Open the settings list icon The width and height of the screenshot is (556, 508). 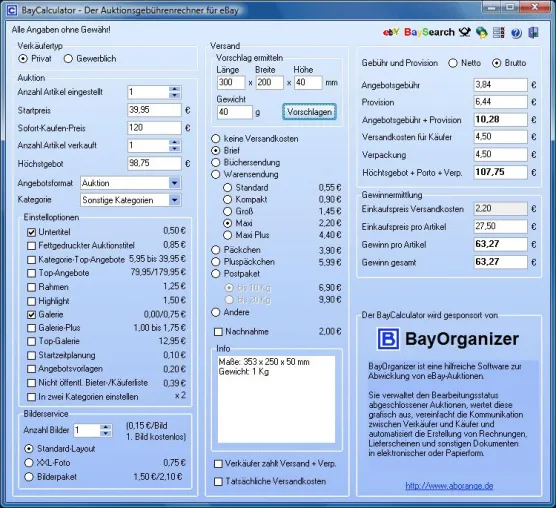499,33
